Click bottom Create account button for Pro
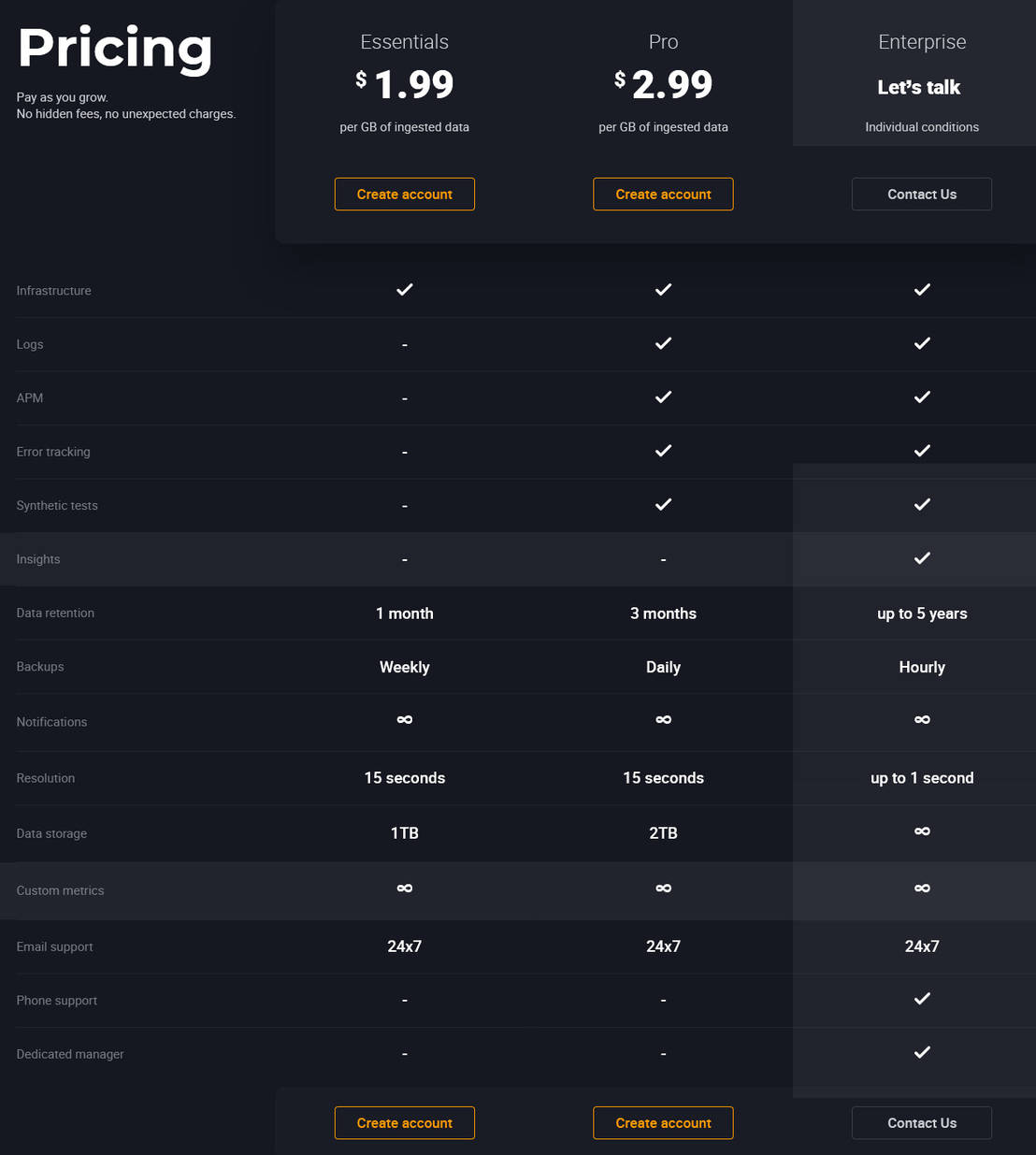Screen dimensions: 1036x1155 [x=663, y=1123]
